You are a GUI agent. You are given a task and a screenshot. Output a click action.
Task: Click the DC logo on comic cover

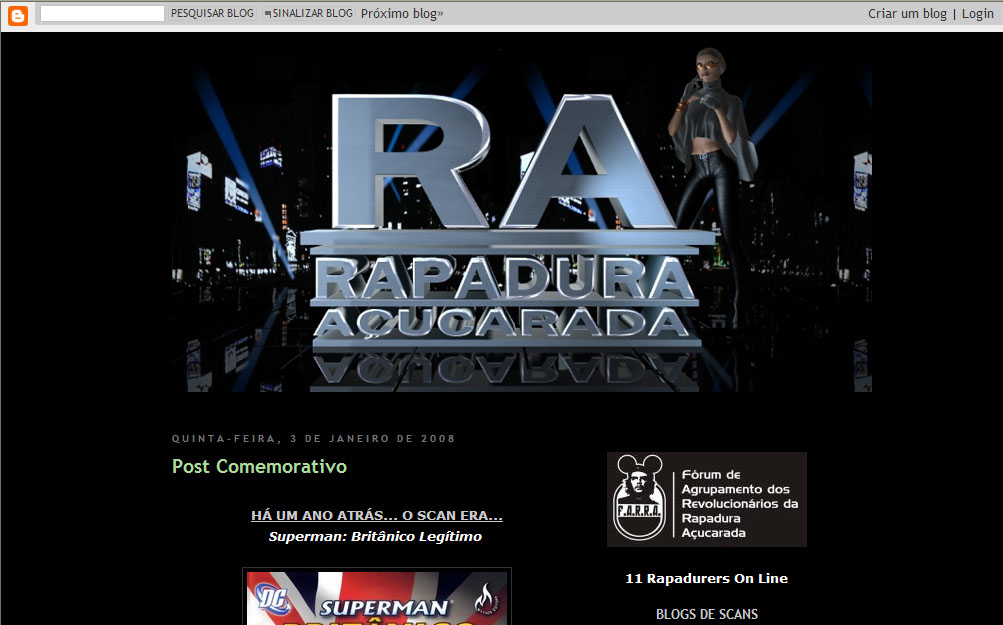[x=273, y=599]
